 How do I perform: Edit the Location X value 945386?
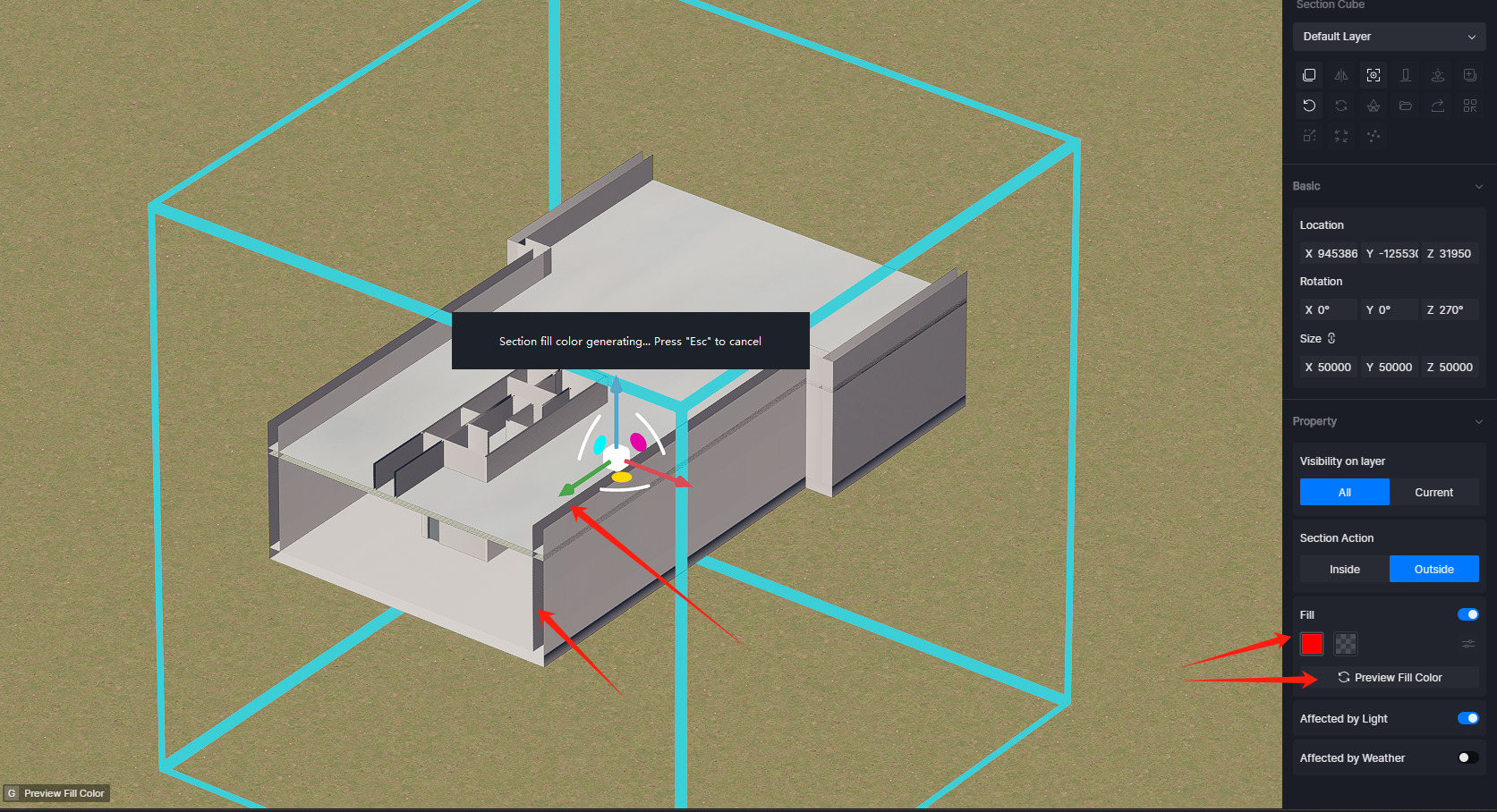pyautogui.click(x=1330, y=253)
